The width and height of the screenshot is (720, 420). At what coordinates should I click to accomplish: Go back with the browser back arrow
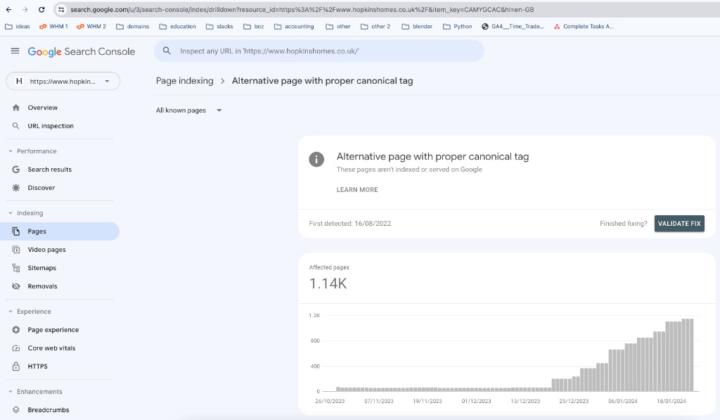(9, 10)
